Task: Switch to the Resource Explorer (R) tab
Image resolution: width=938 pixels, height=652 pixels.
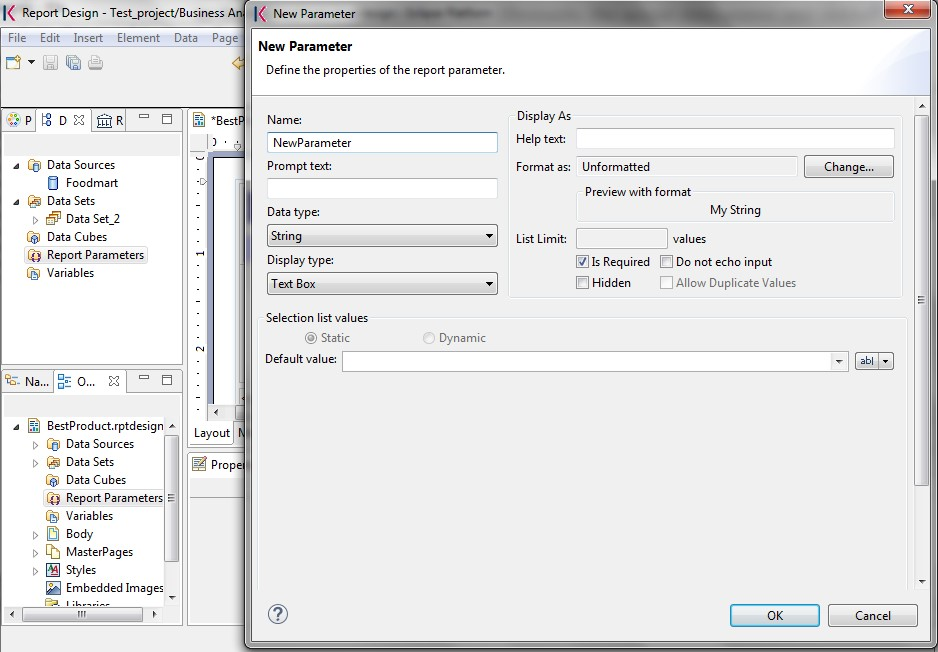Action: [x=110, y=121]
